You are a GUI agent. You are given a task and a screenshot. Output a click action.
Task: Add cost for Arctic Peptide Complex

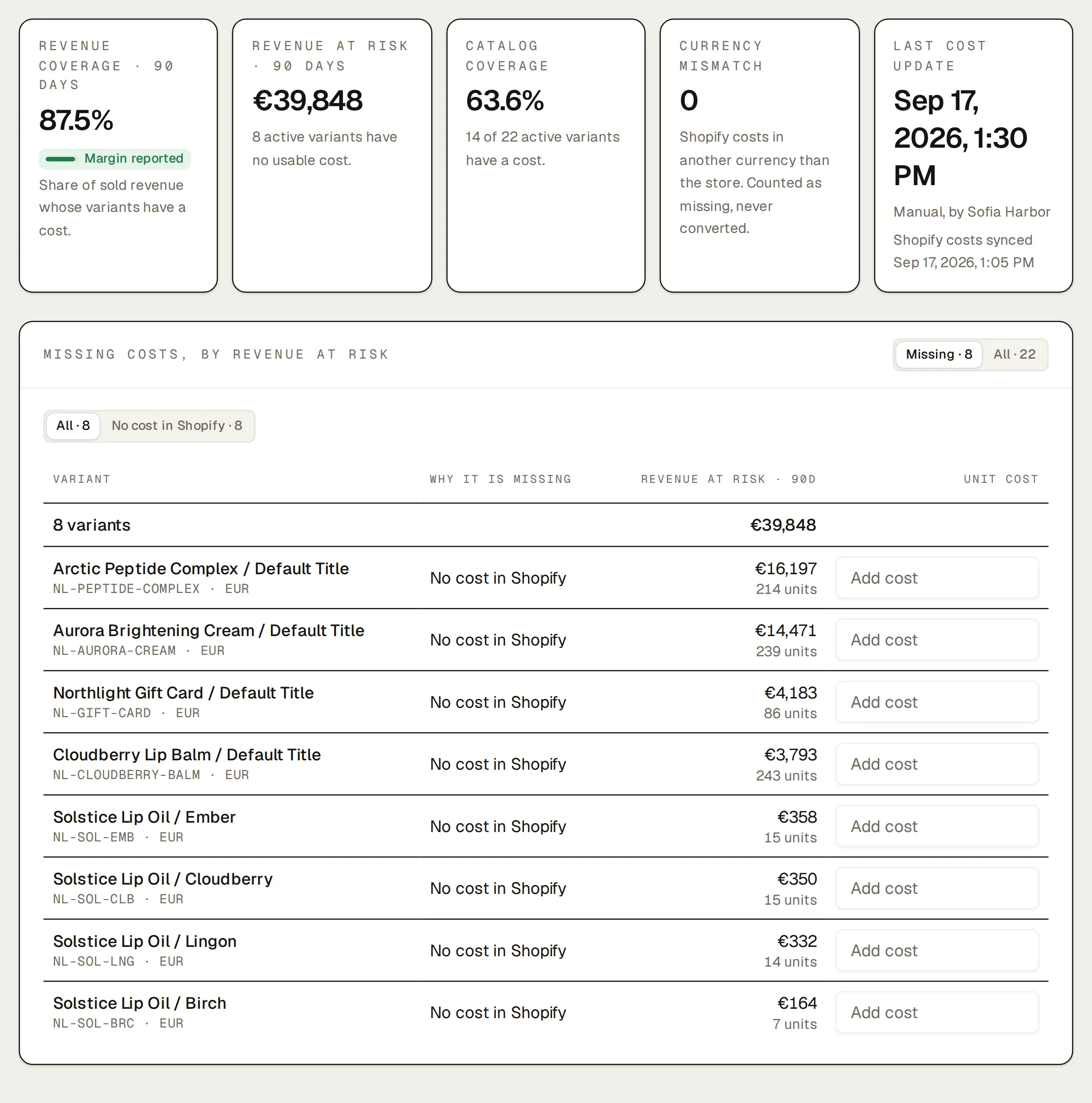click(x=937, y=578)
